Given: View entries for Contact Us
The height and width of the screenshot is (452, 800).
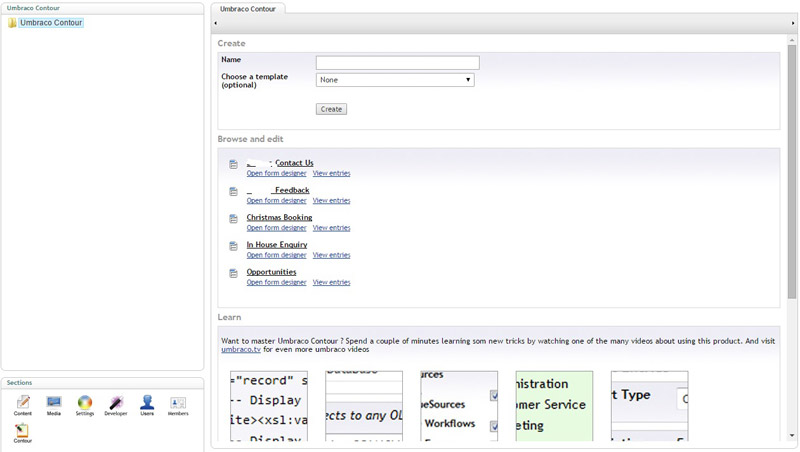Looking at the screenshot, I should click(x=332, y=173).
